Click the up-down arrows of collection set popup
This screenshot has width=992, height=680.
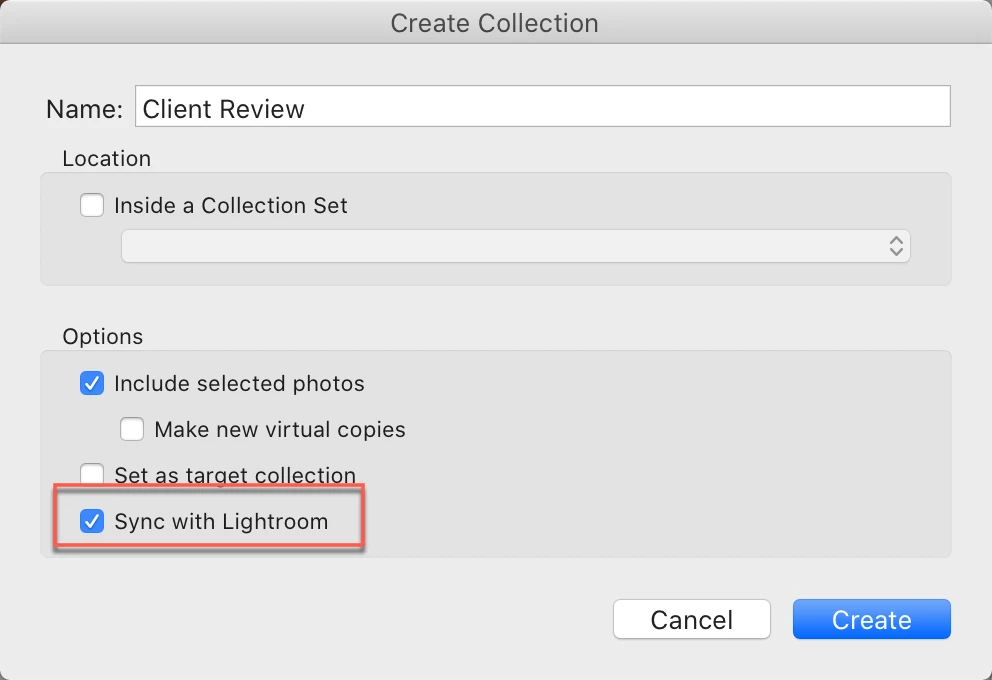pyautogui.click(x=896, y=246)
